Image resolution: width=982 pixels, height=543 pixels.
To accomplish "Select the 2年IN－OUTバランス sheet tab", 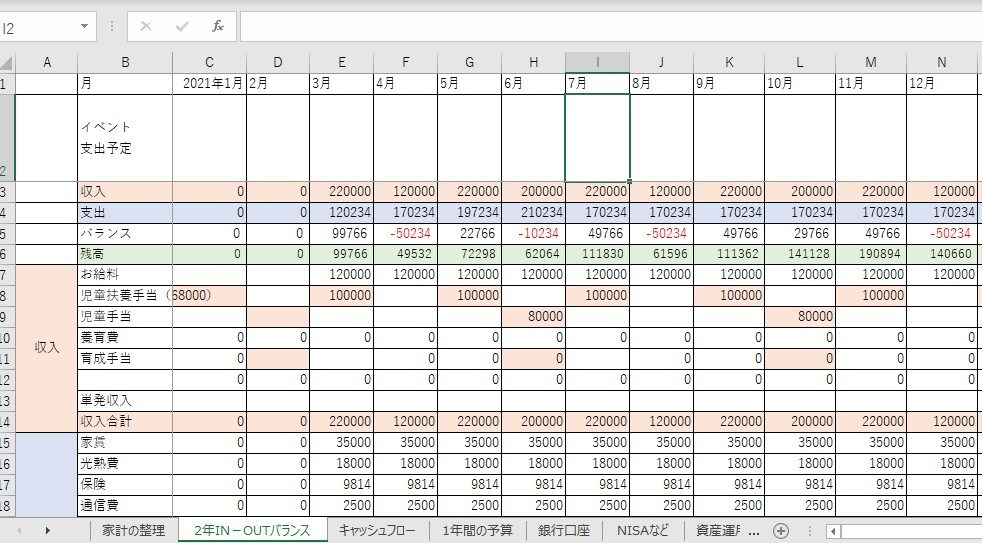I will click(x=252, y=530).
